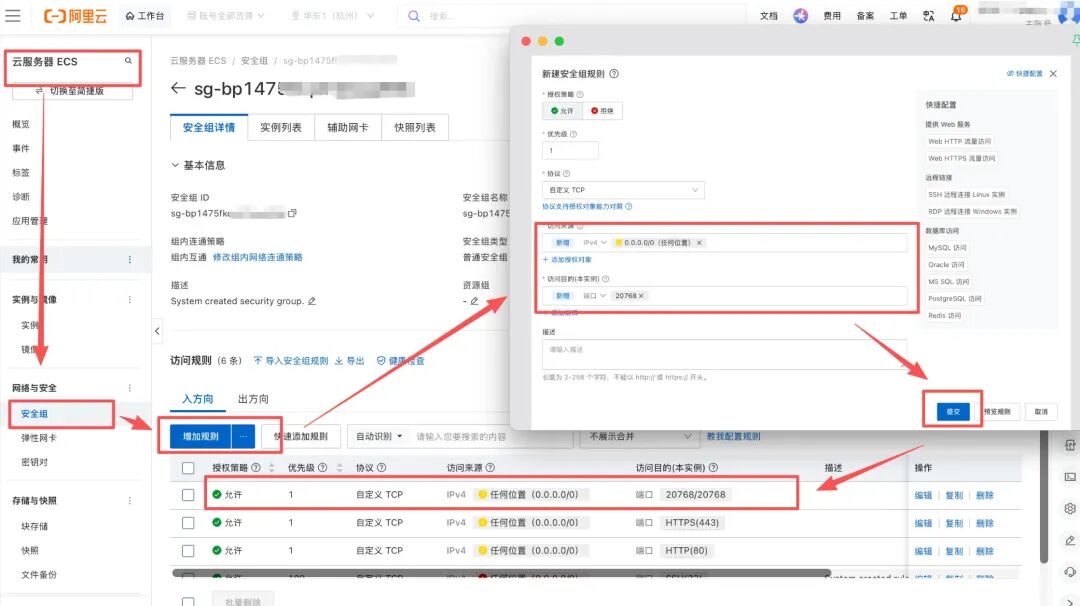Screen dimensions: 1080x606
Task: Switch to the 出方向 tab
Action: pyautogui.click(x=253, y=399)
